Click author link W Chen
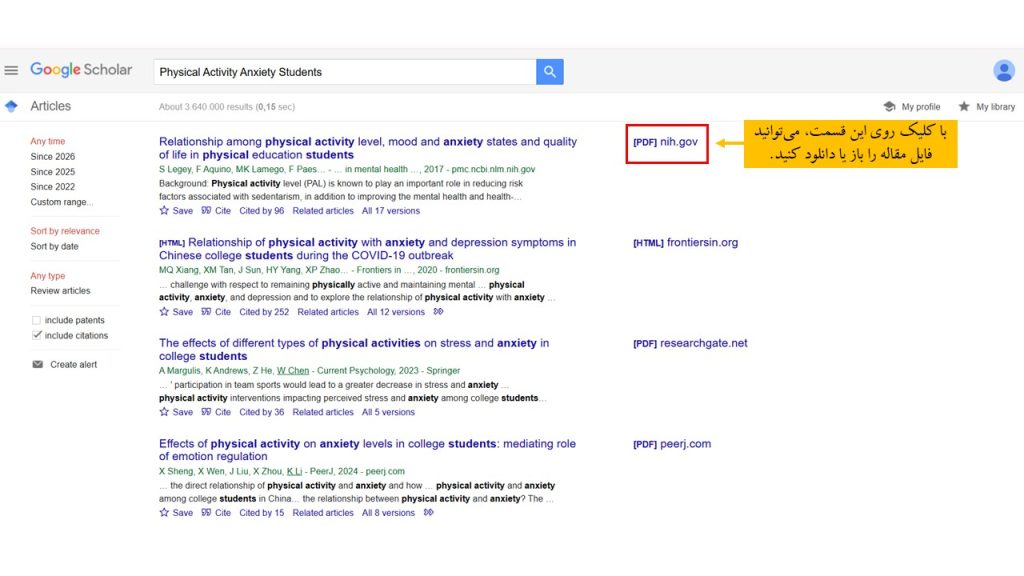Viewport: 1024px width, 576px height. 293,370
